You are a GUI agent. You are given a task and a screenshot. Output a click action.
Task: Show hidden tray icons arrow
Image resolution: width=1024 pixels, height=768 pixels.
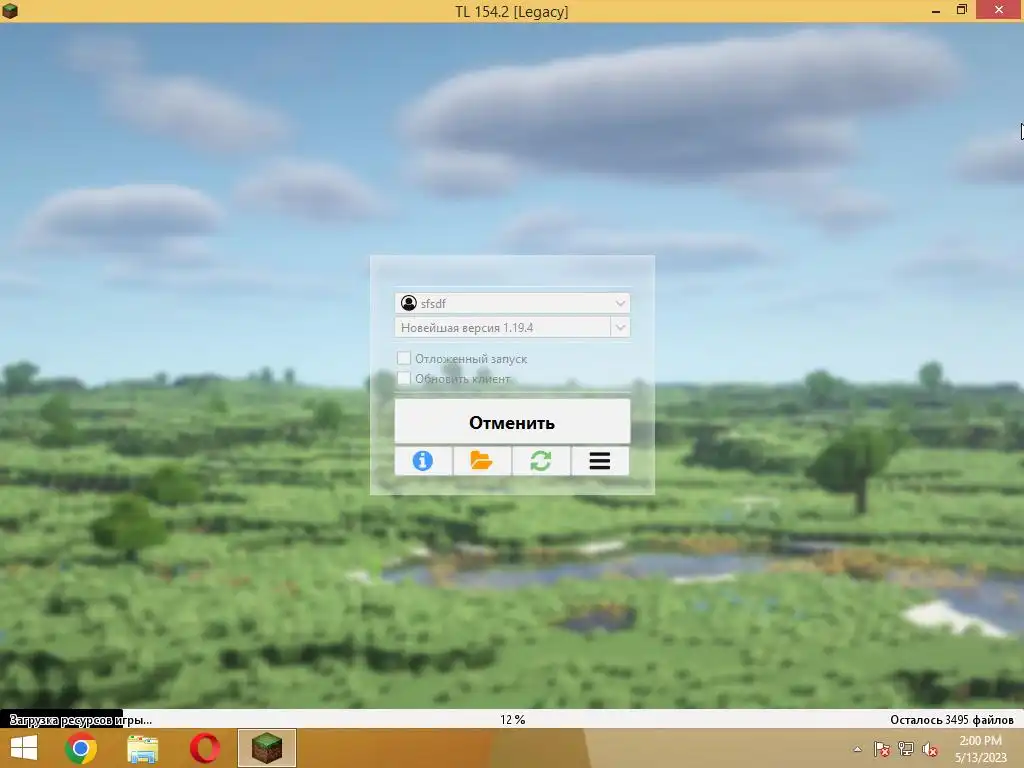(857, 749)
